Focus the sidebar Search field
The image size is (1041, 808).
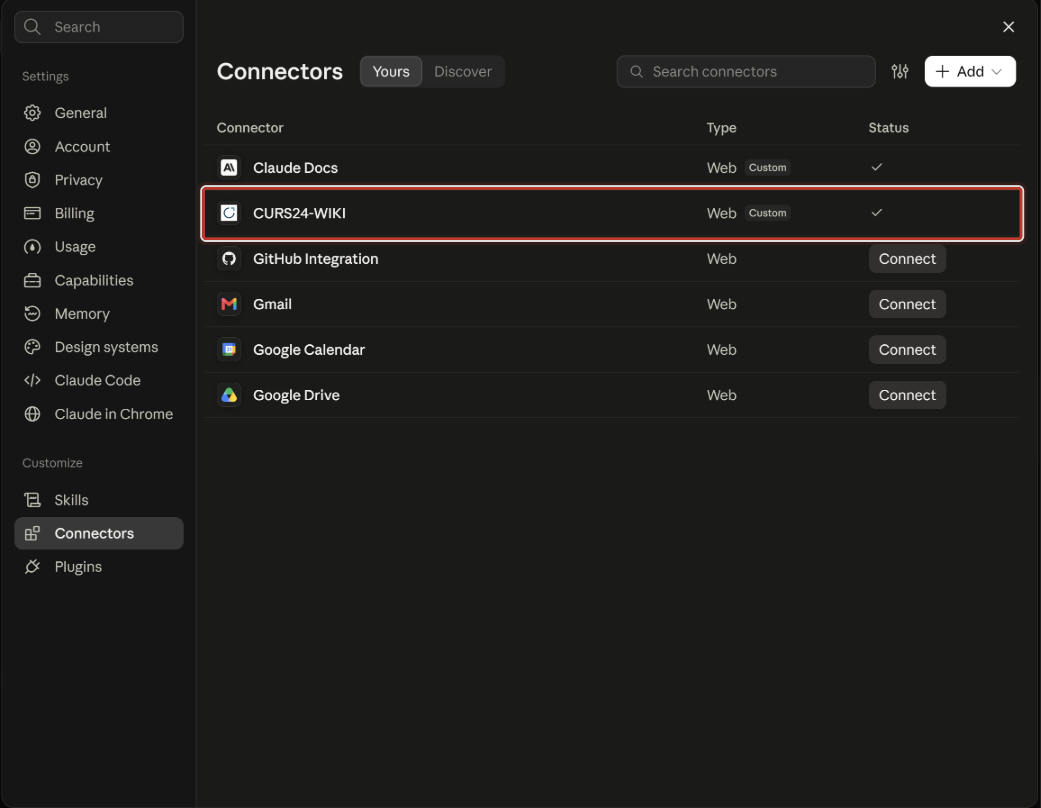(x=99, y=27)
